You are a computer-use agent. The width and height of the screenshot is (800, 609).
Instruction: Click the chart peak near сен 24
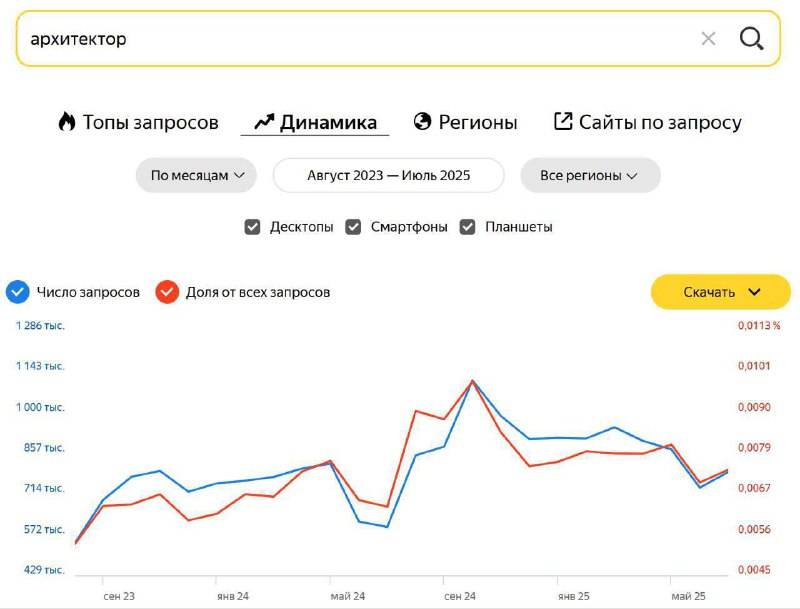point(473,381)
